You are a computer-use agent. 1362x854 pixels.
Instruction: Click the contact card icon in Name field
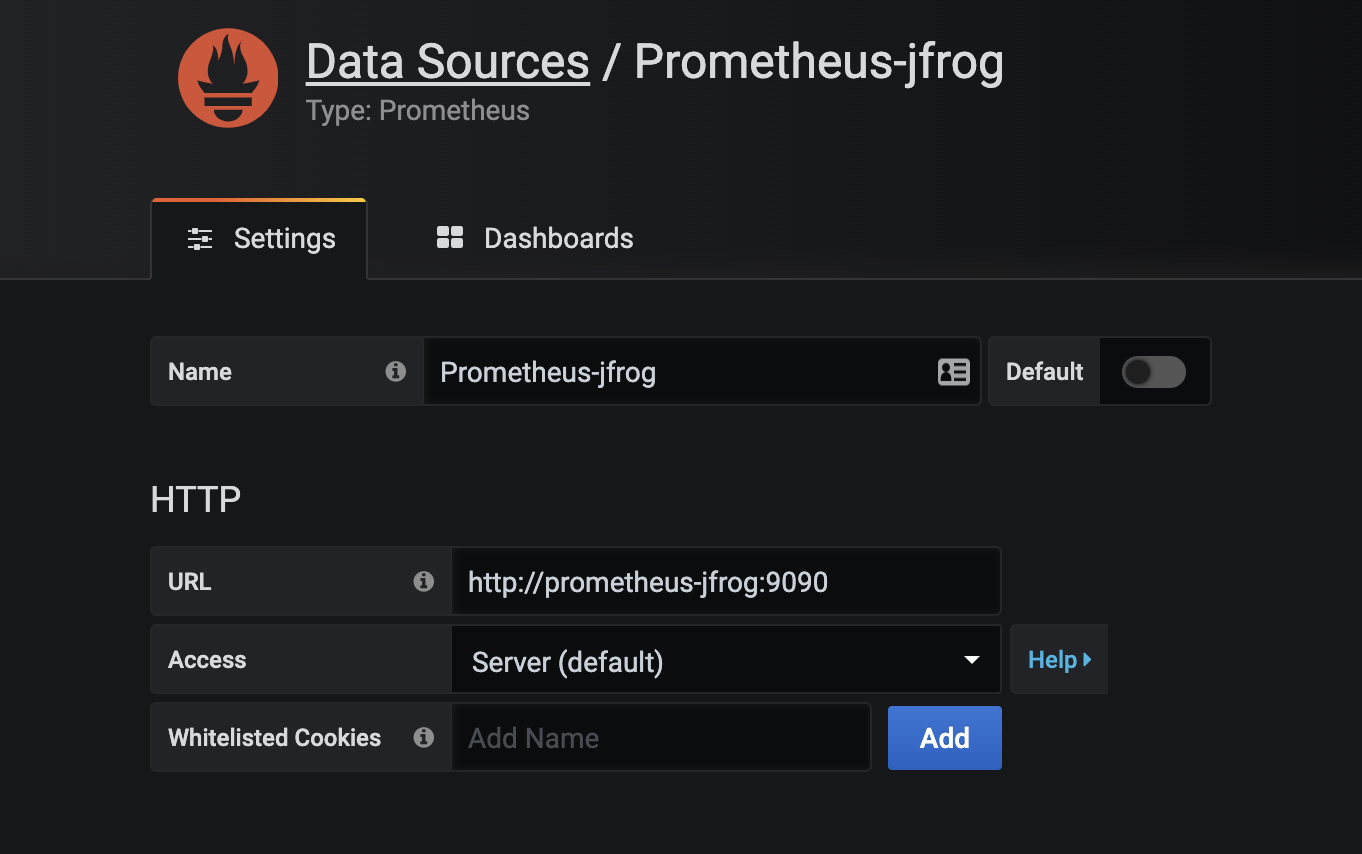(x=953, y=372)
